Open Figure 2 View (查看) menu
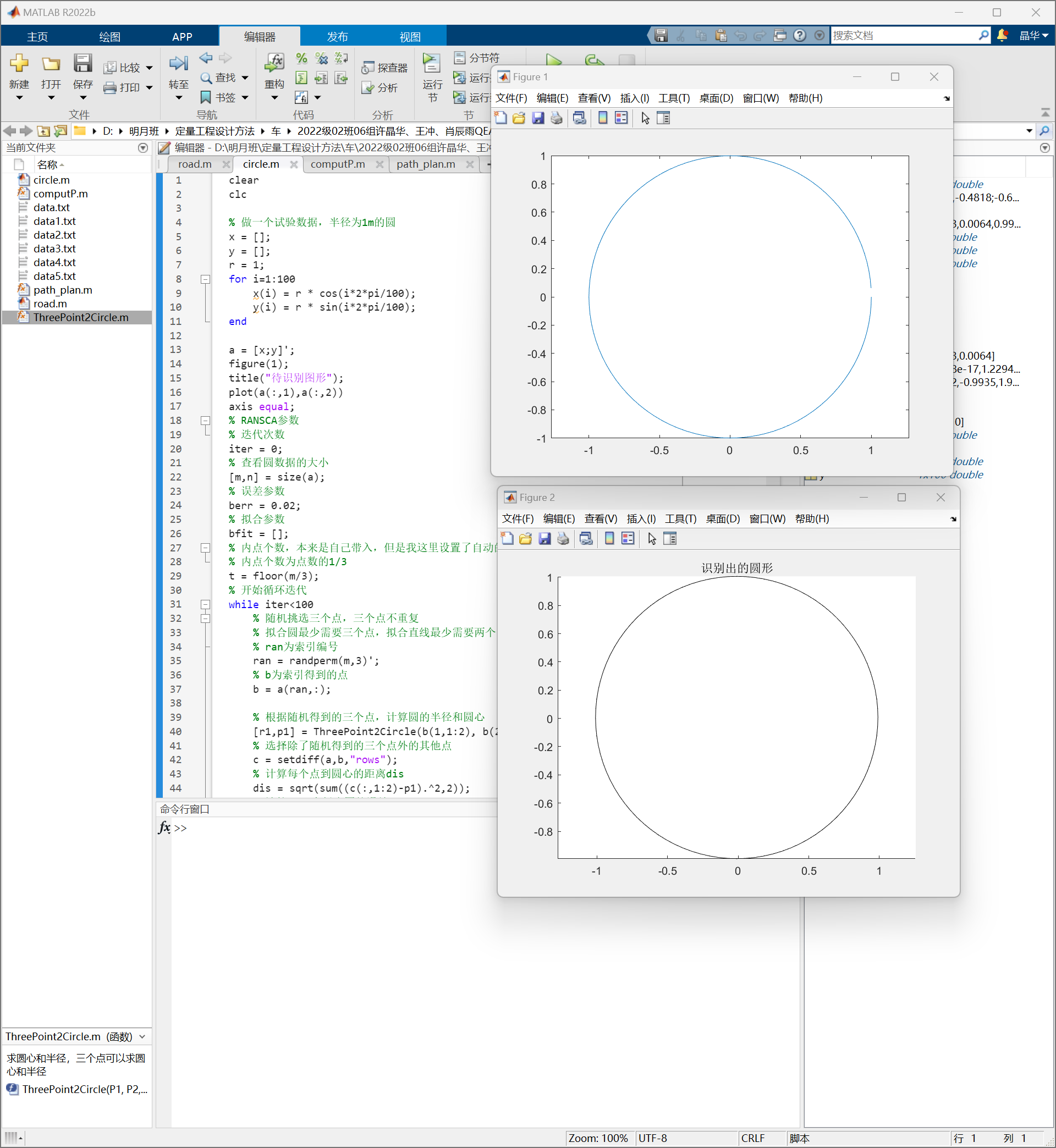 (x=601, y=518)
